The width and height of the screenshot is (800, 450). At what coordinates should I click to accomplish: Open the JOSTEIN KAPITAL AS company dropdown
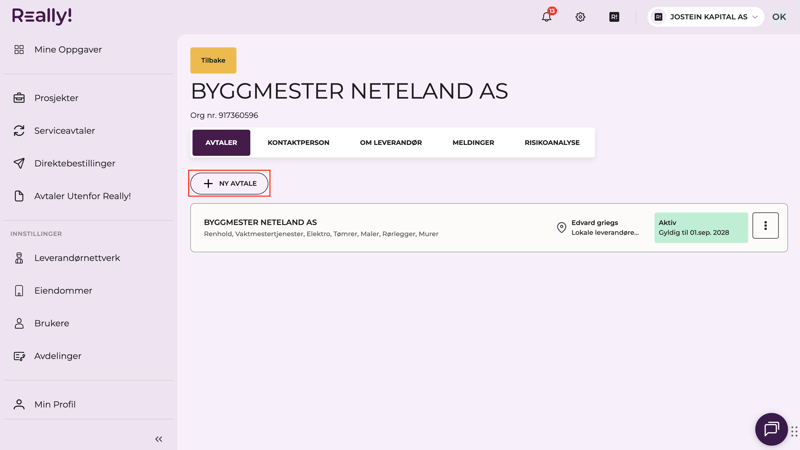pos(706,17)
